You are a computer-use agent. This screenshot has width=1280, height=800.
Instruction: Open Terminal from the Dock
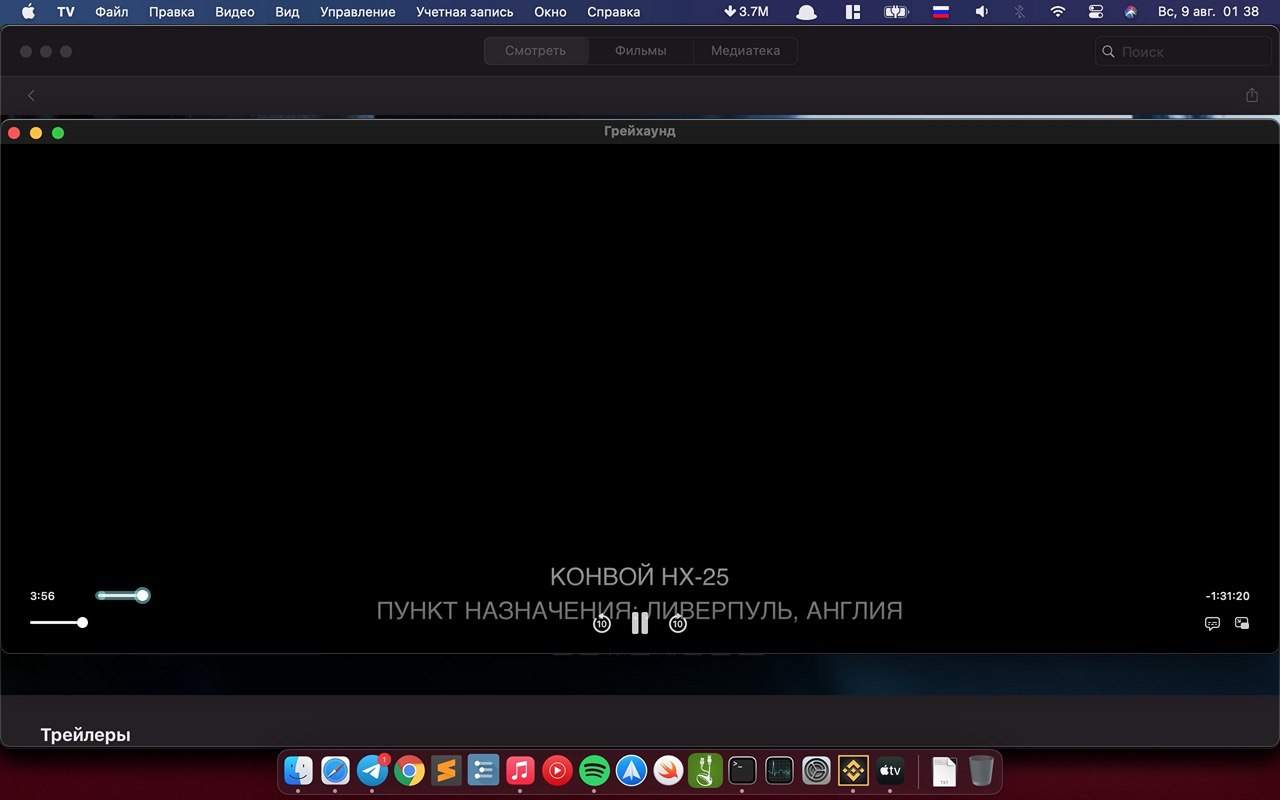pyautogui.click(x=742, y=770)
